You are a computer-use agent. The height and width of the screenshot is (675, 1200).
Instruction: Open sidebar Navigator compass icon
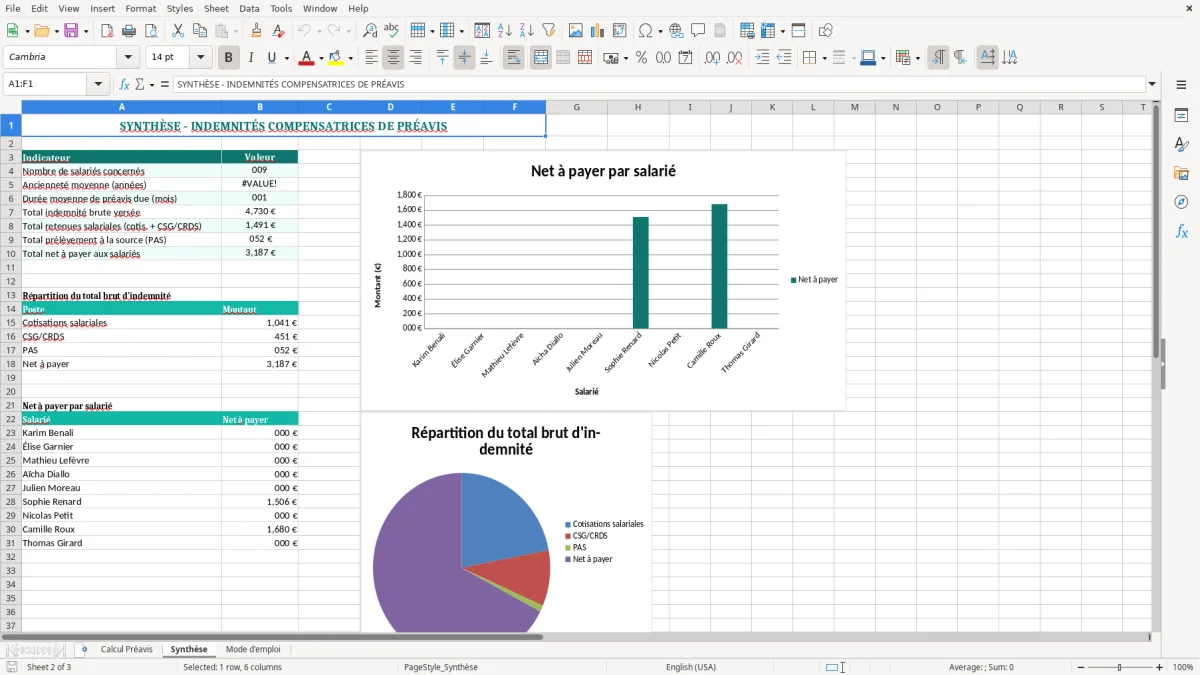click(1181, 202)
